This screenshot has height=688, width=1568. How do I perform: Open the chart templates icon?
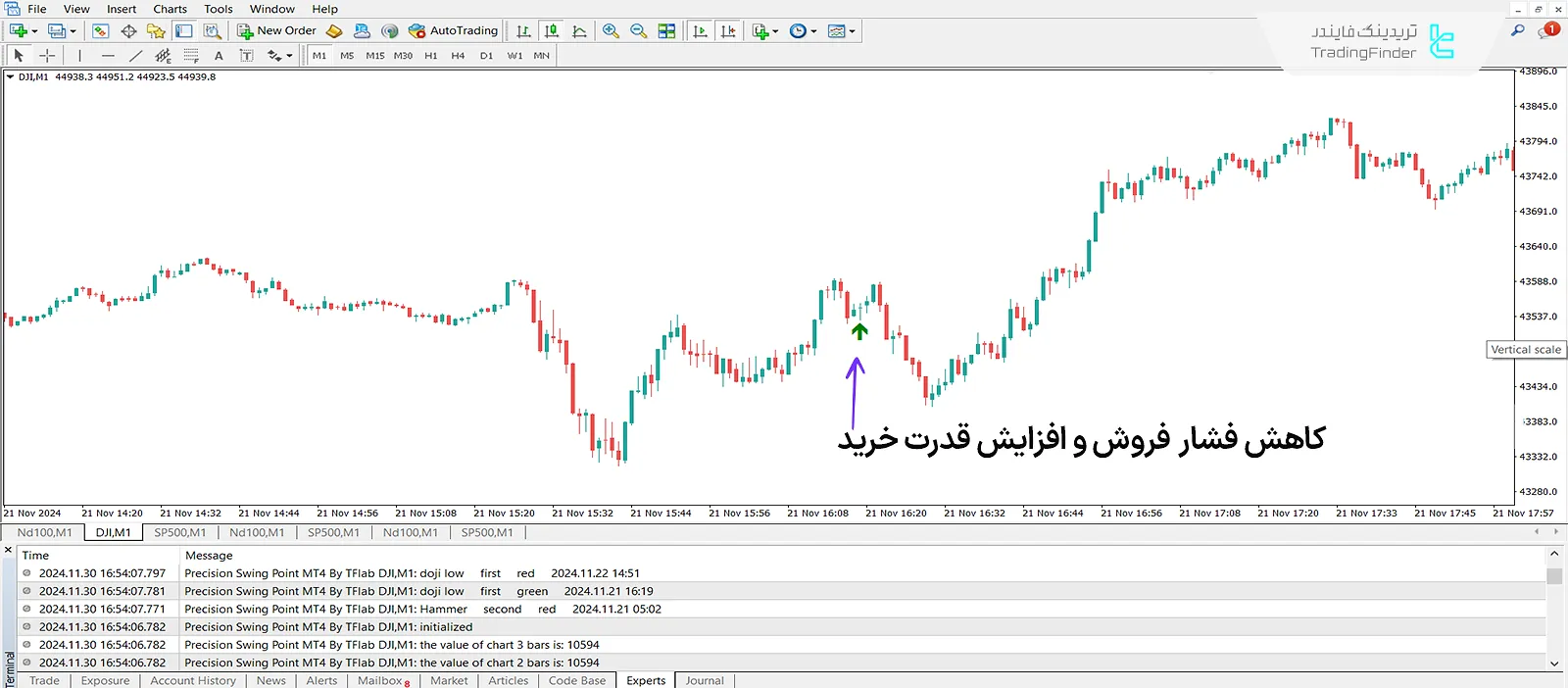point(836,31)
